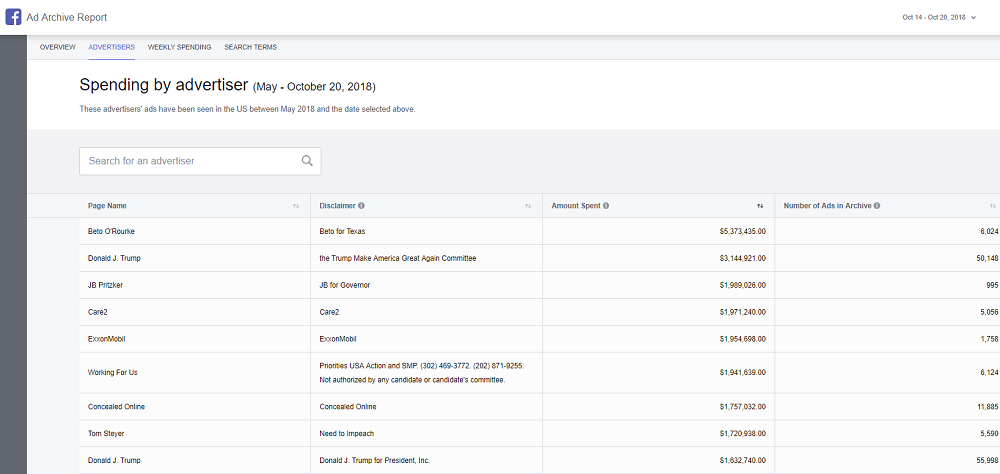Click JB Pritzker page name

(x=105, y=285)
